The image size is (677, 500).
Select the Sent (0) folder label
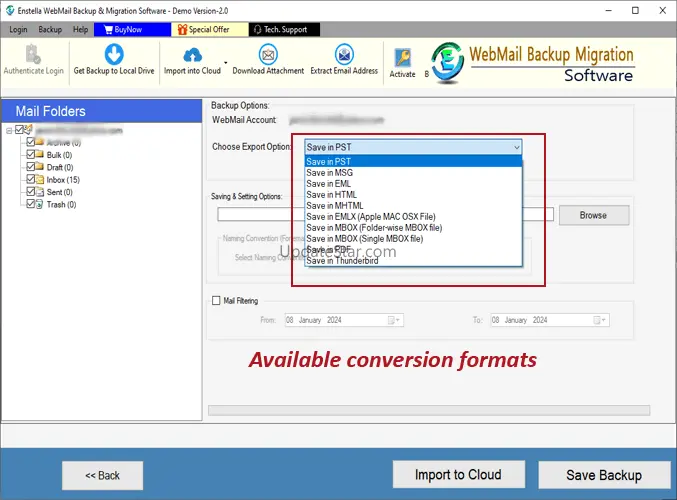[60, 192]
